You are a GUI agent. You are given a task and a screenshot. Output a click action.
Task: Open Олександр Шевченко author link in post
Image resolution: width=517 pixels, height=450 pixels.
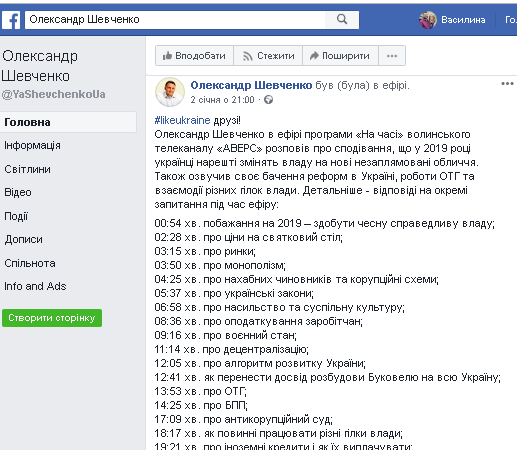point(251,85)
